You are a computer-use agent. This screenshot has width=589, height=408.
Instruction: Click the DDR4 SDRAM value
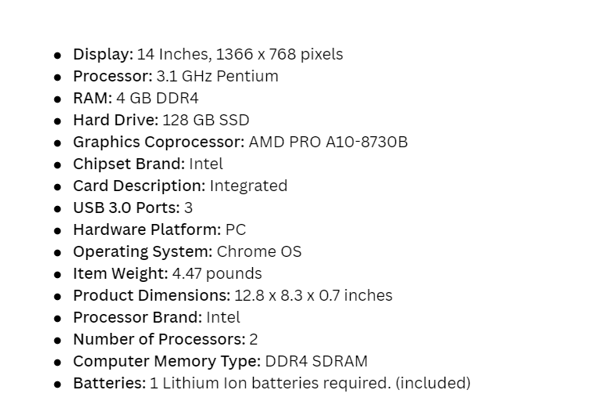[316, 362]
